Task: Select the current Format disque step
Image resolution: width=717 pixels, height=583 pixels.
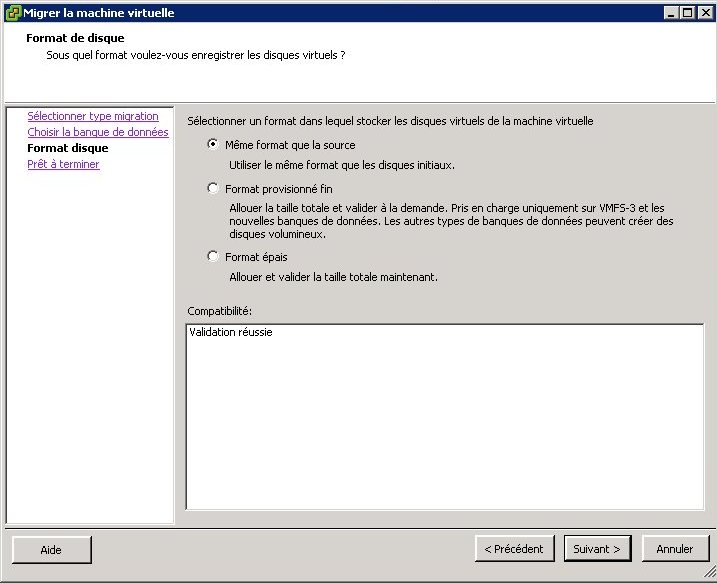Action: pyautogui.click(x=68, y=148)
